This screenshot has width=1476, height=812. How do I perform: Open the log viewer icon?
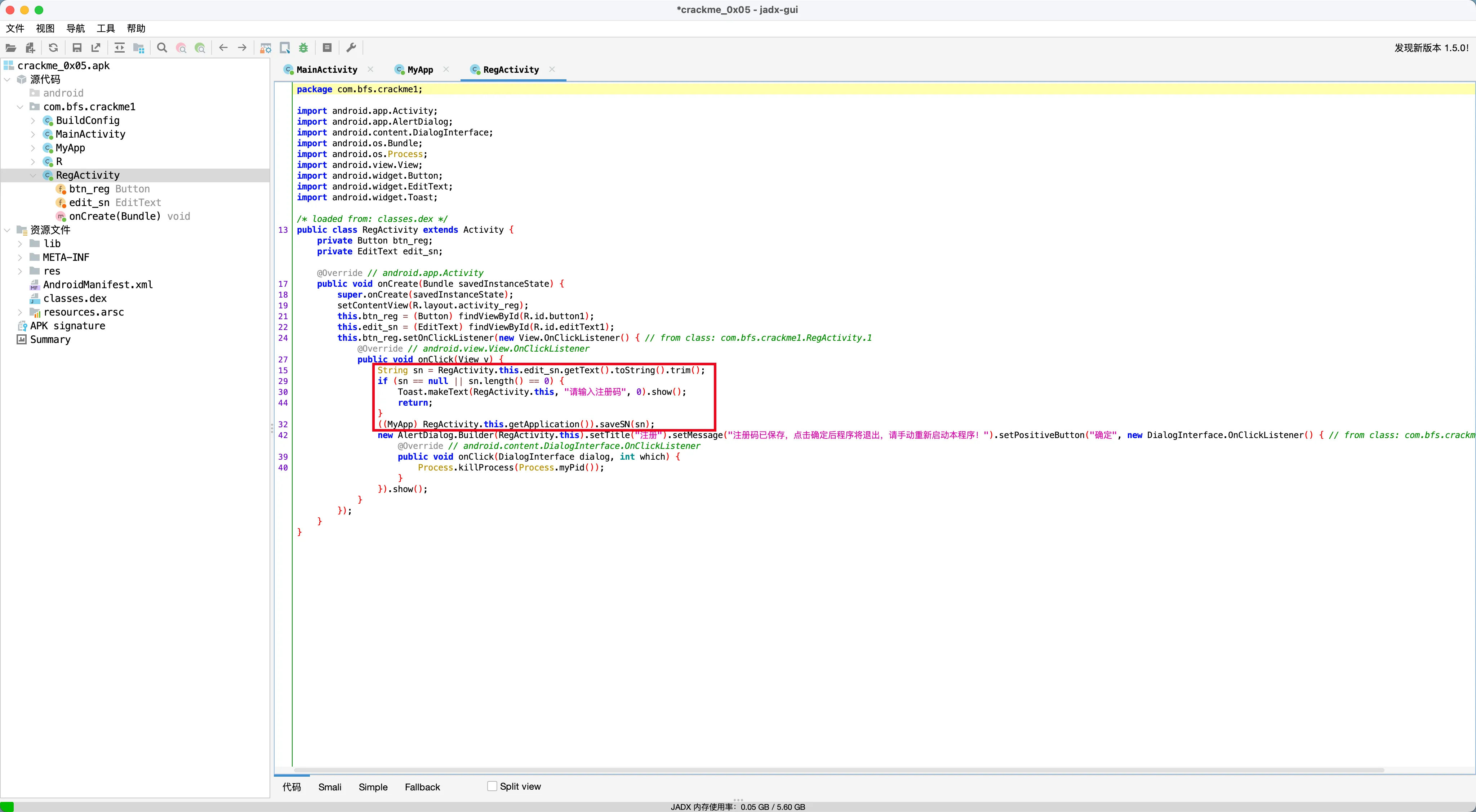pos(327,48)
